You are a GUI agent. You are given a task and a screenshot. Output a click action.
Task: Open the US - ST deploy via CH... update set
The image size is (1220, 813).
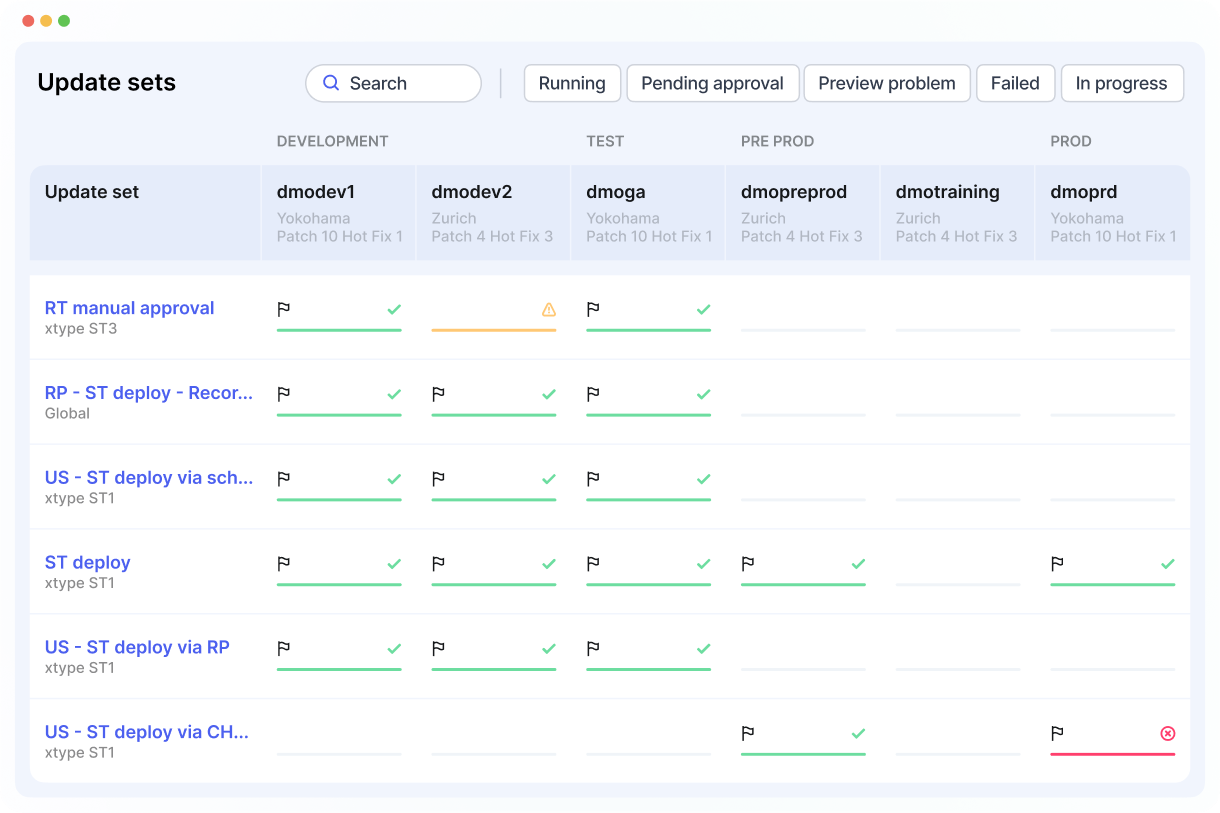147,732
